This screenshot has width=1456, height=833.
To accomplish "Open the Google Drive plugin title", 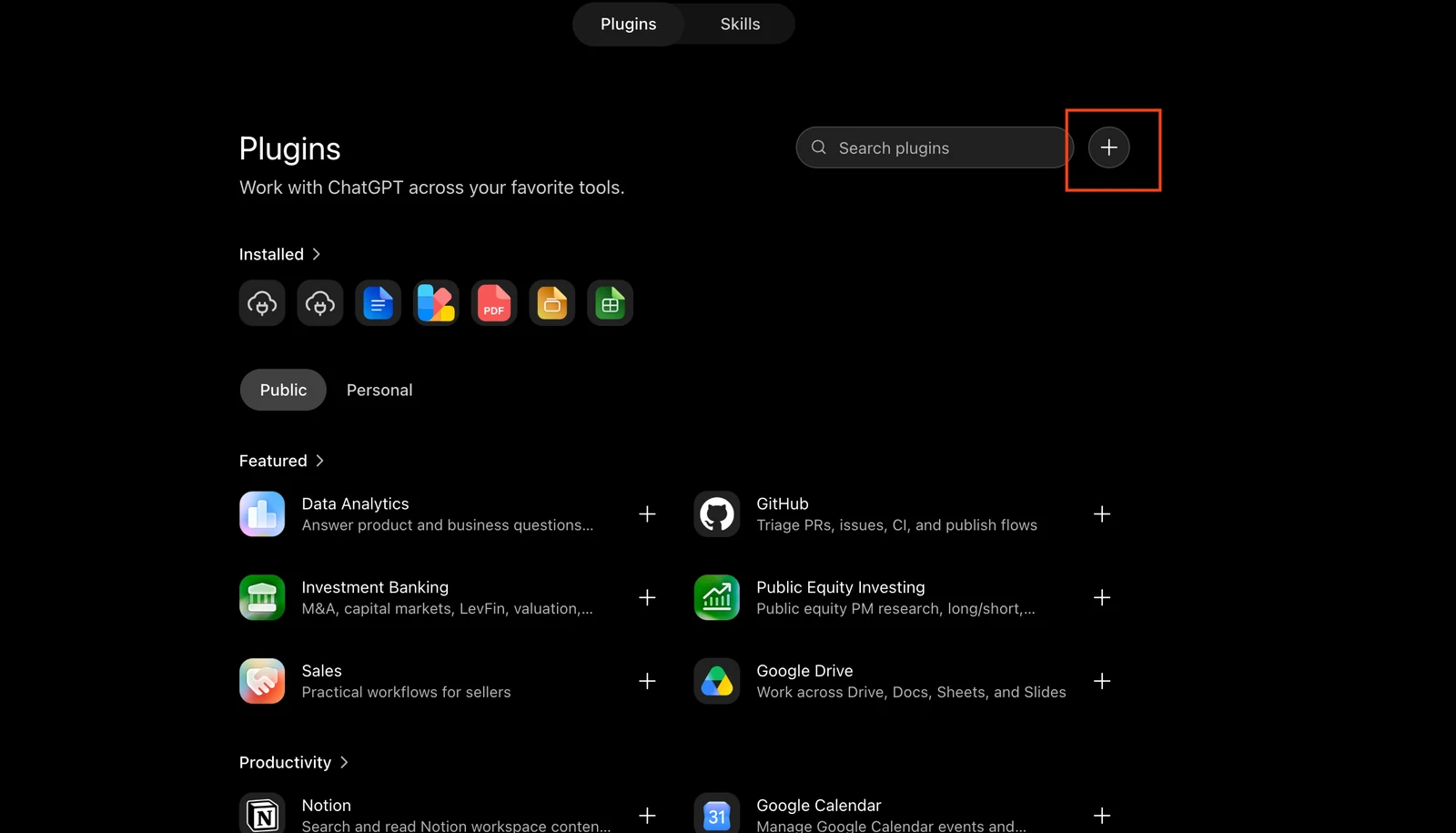I will (x=804, y=671).
